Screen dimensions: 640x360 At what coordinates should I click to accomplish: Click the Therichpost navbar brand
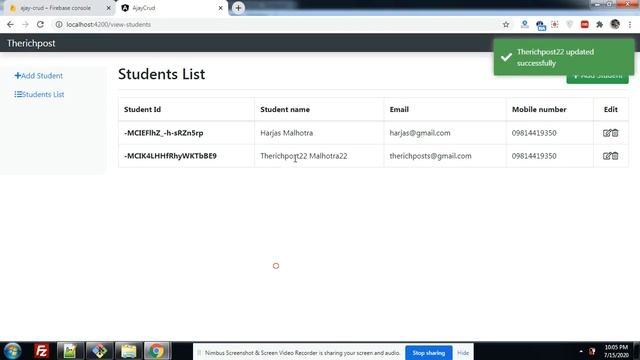click(x=31, y=43)
